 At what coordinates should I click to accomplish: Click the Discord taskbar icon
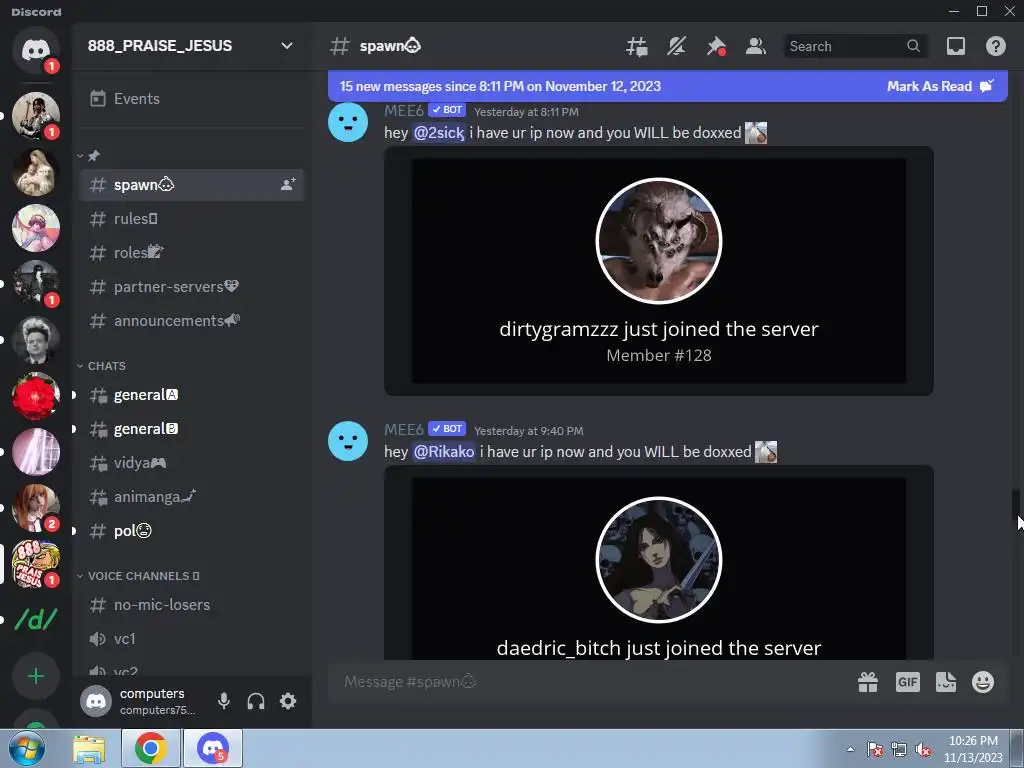pyautogui.click(x=213, y=748)
